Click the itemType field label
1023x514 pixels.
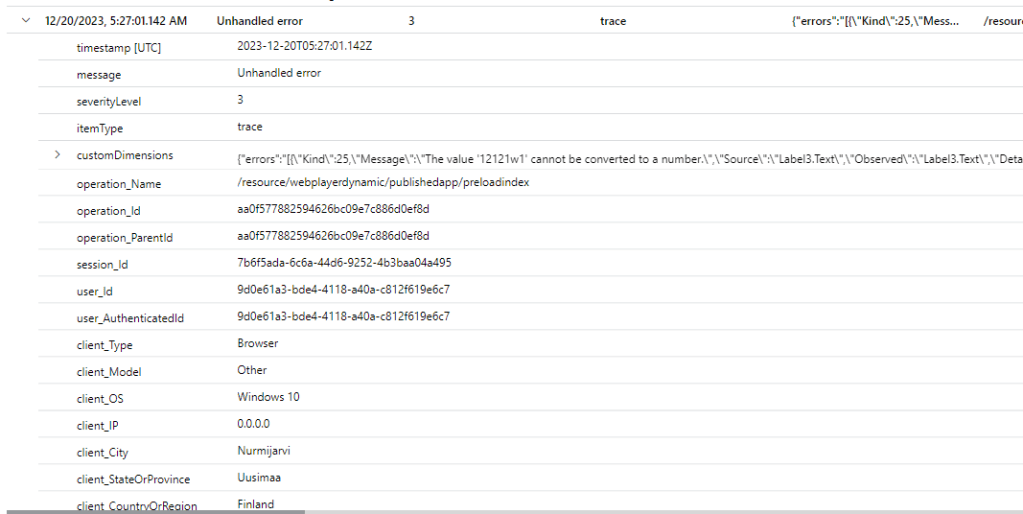[99, 129]
